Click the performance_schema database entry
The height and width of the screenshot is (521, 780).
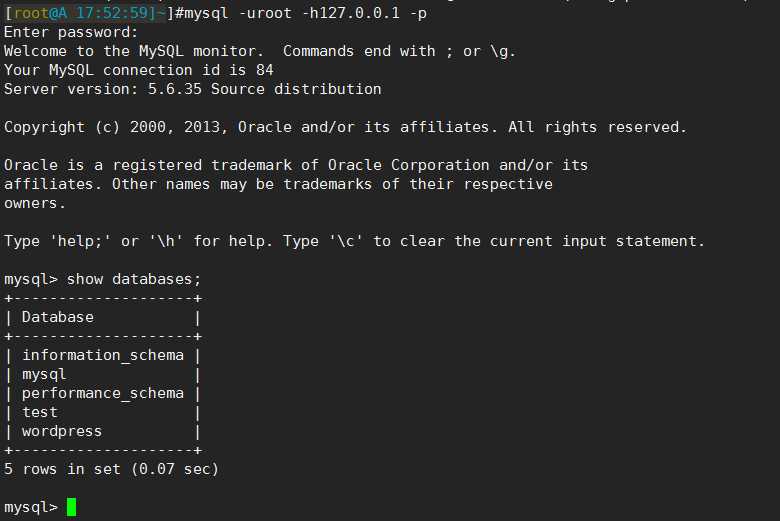[103, 394]
